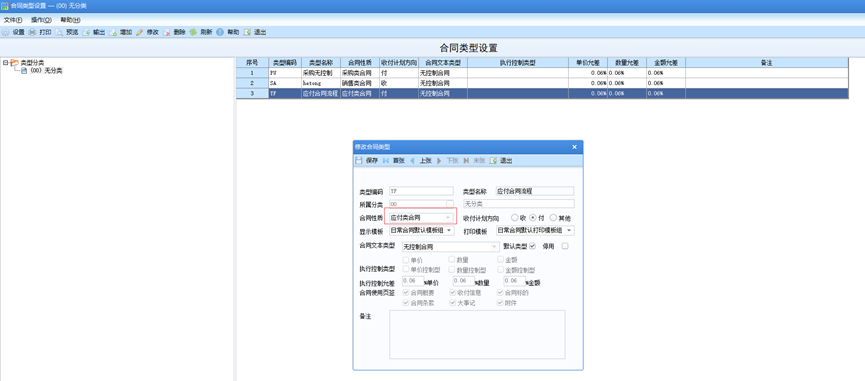Go to first record with 首张 icon
The width and height of the screenshot is (865, 381).
pos(386,160)
